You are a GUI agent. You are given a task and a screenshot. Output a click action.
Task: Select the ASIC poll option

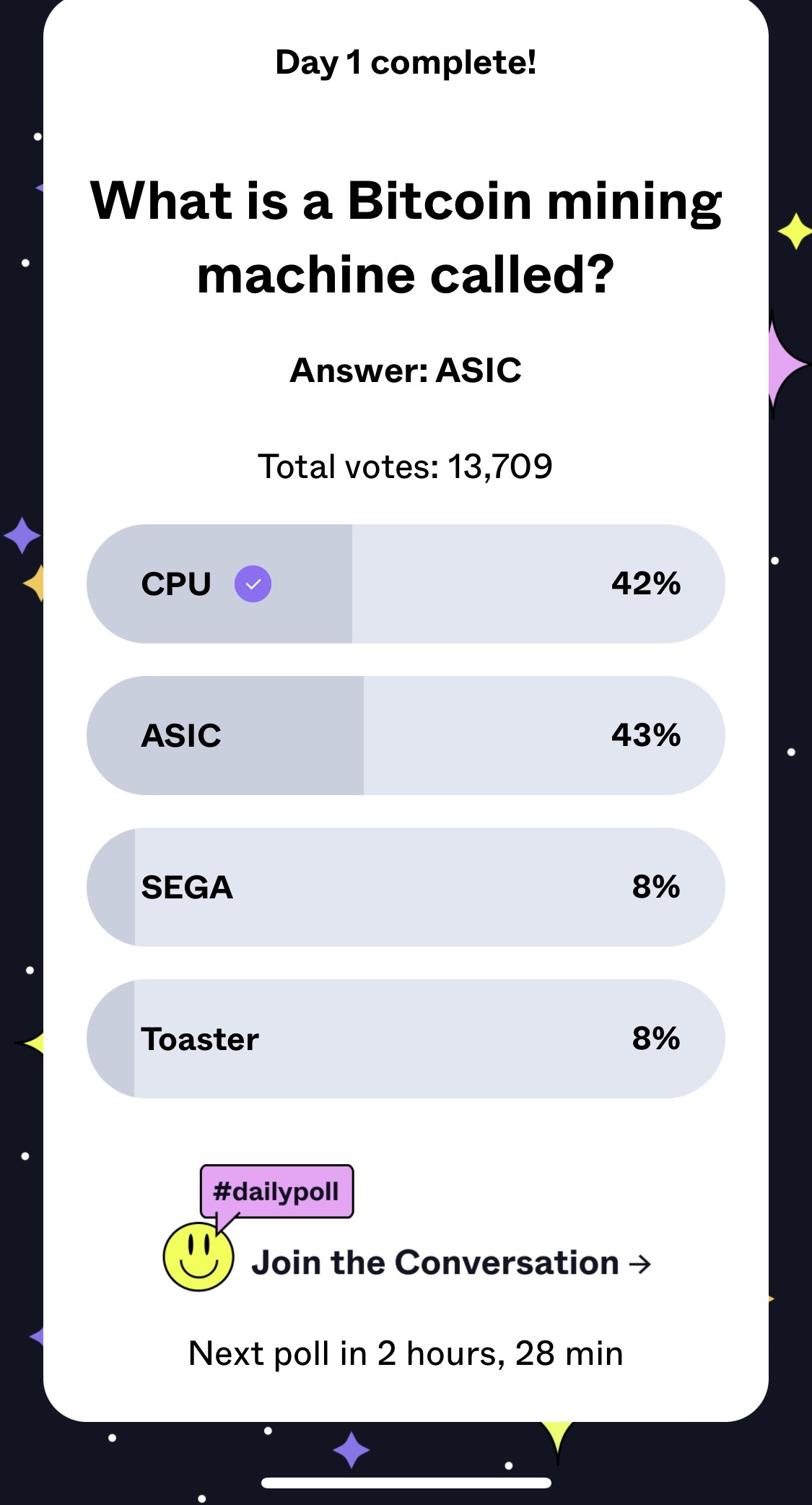tap(406, 736)
